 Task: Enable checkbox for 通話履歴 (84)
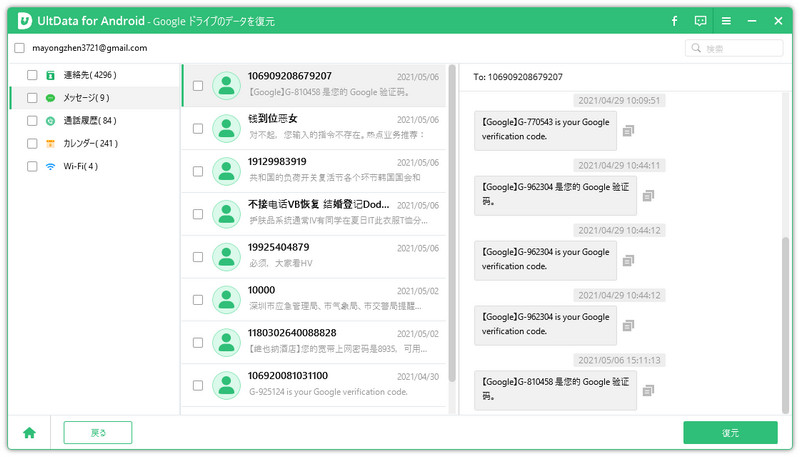pyautogui.click(x=32, y=121)
